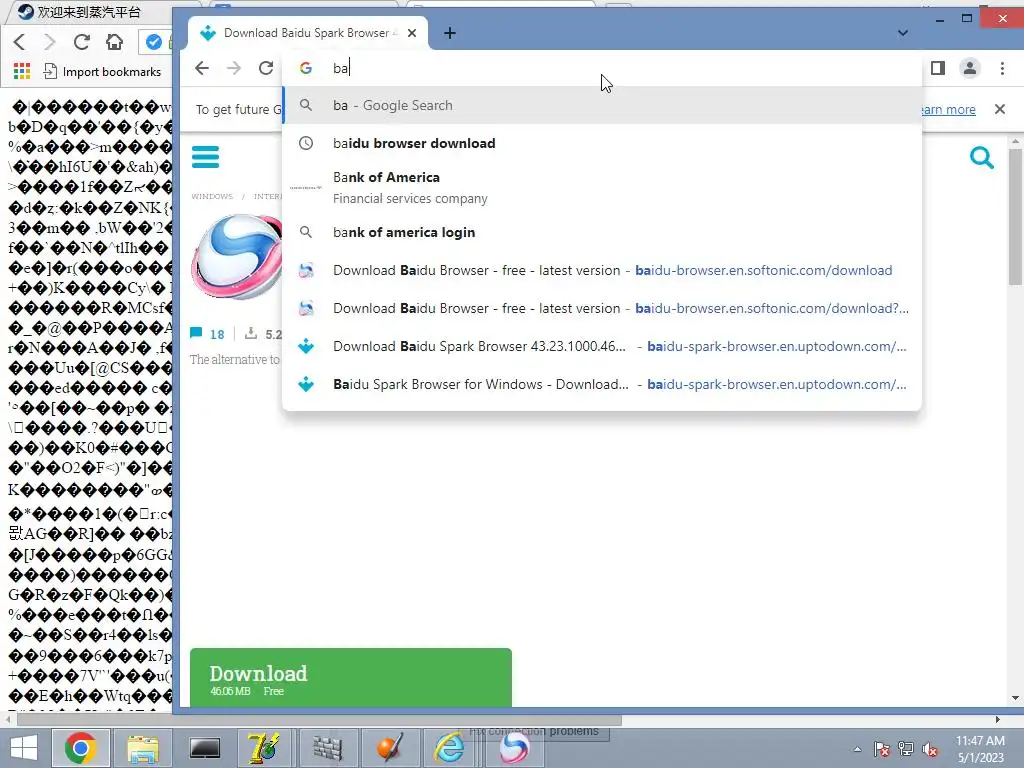Open the orange ball taskbar icon
Screen dimensions: 1024x768
(389, 748)
